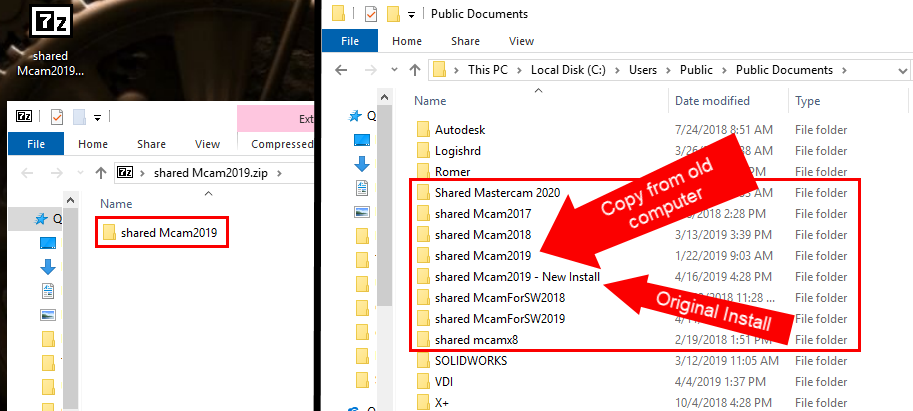The height and width of the screenshot is (411, 913).
Task: Expand the chevron after shared Mcam2019.zip
Action: coord(279,173)
